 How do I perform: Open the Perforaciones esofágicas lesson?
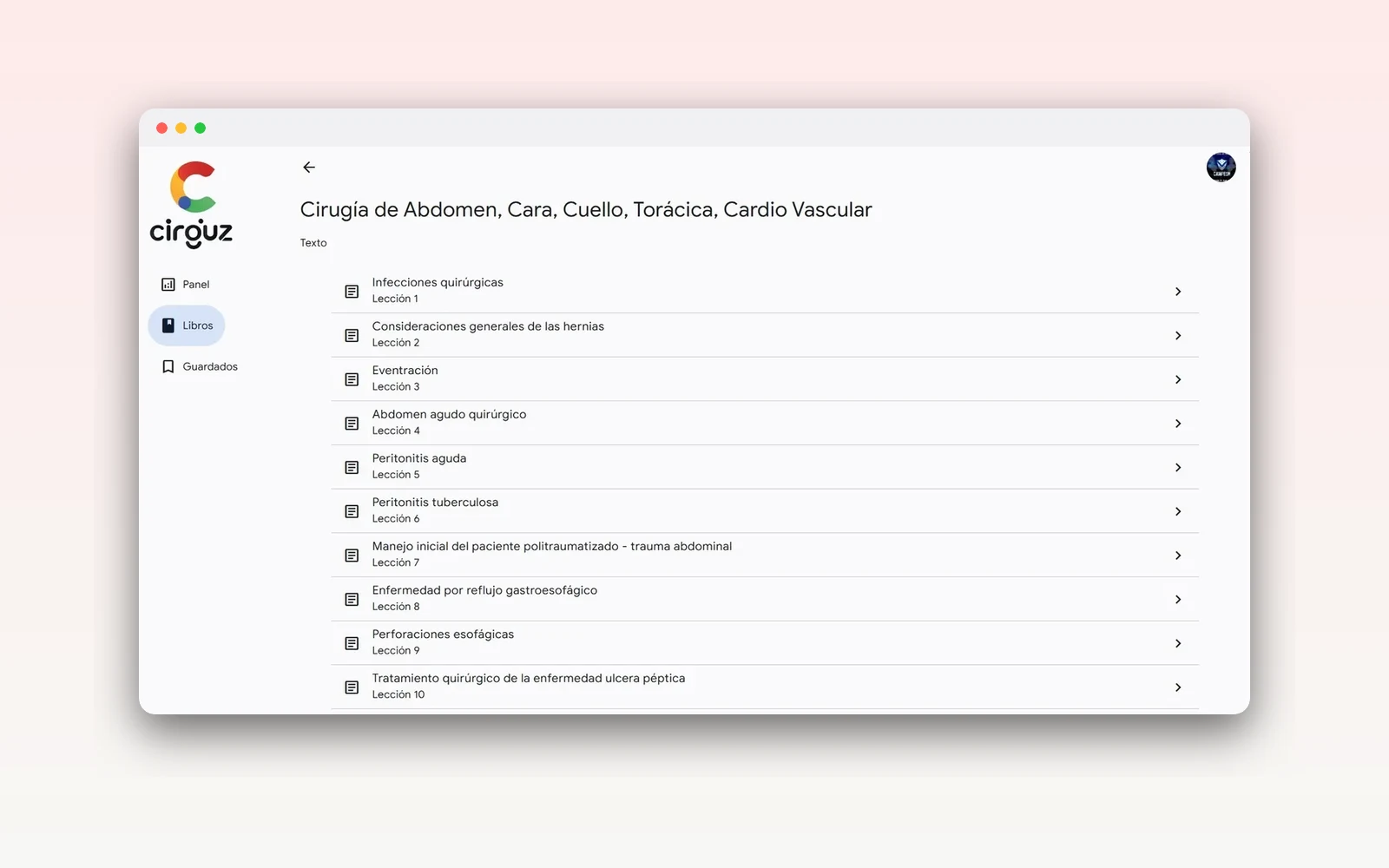(443, 635)
